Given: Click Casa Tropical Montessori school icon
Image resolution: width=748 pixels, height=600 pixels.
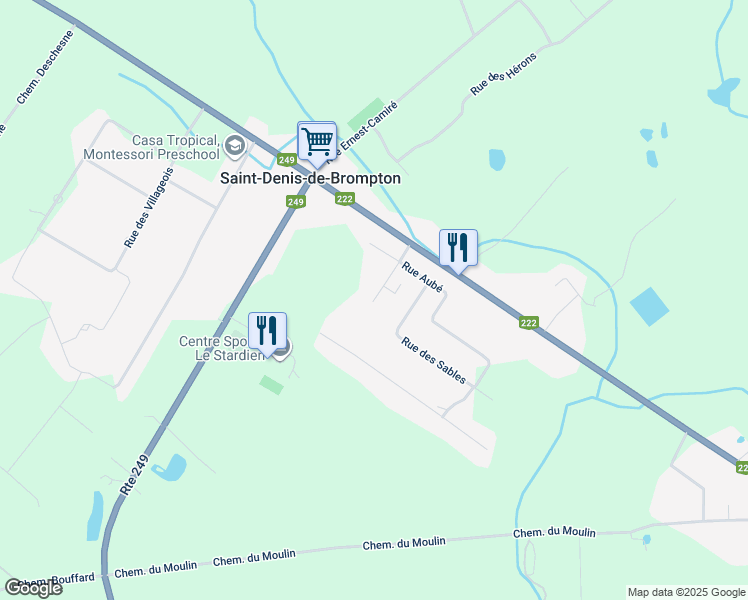Looking at the screenshot, I should tap(235, 146).
